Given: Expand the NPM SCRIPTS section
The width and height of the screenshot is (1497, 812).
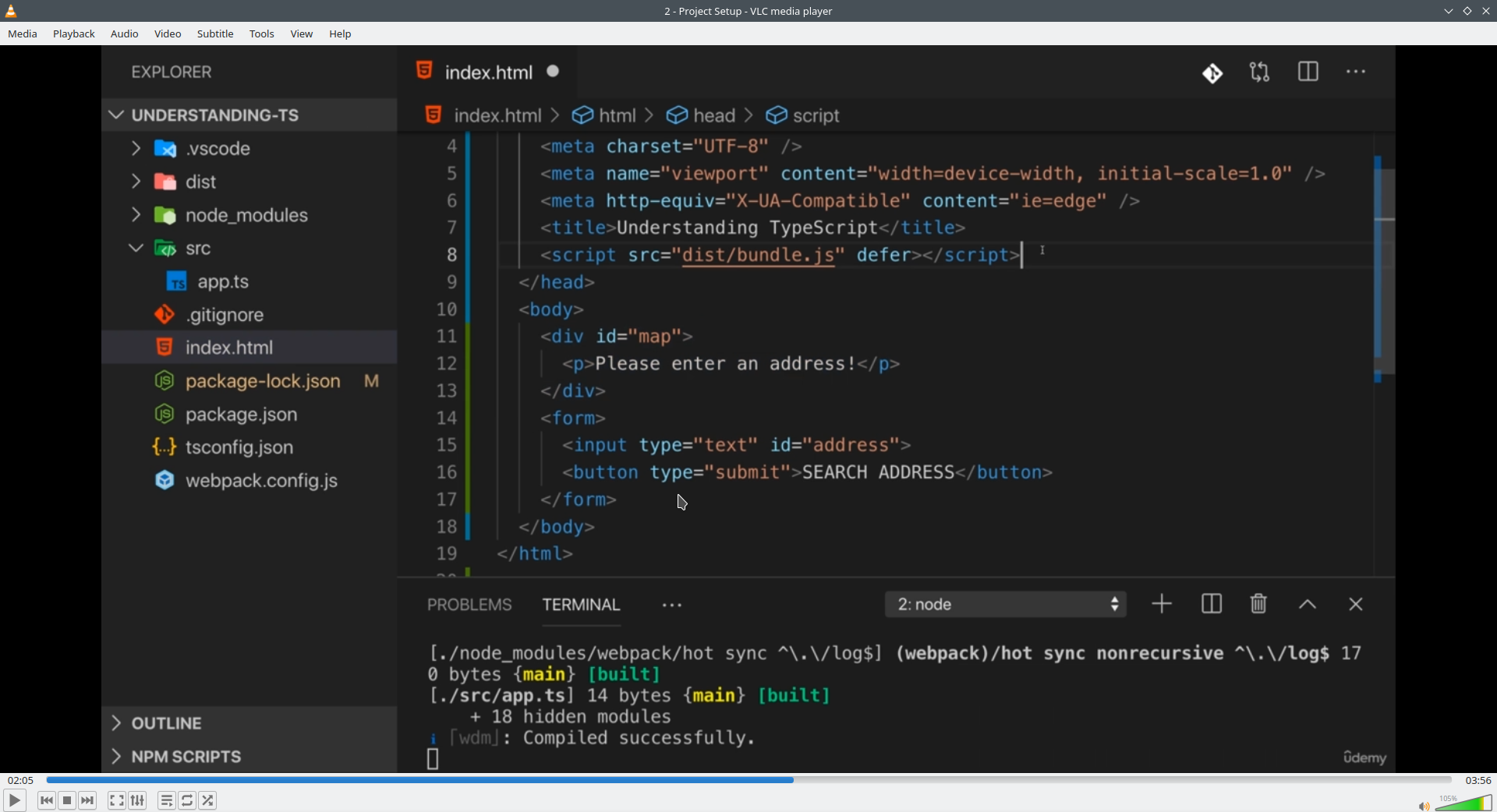Looking at the screenshot, I should coord(249,757).
